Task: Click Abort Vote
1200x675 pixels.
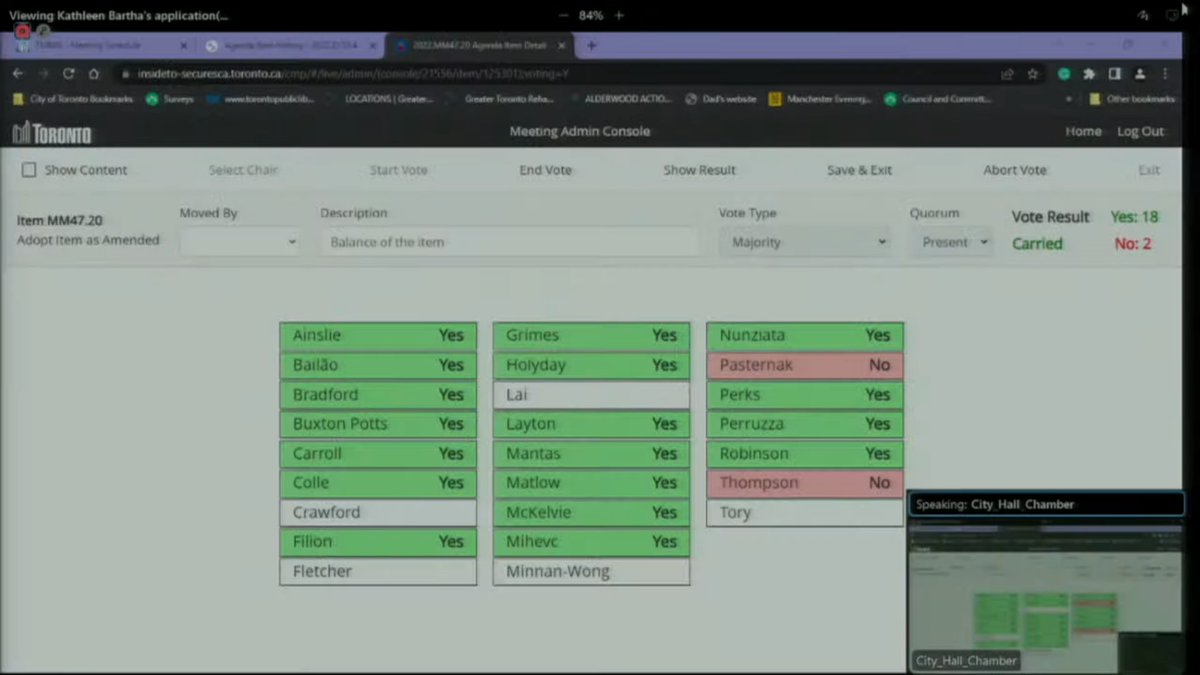Action: [x=1015, y=170]
